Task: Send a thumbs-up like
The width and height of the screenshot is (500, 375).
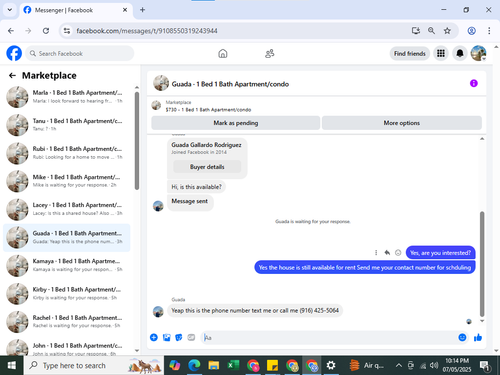Action: pos(478,337)
